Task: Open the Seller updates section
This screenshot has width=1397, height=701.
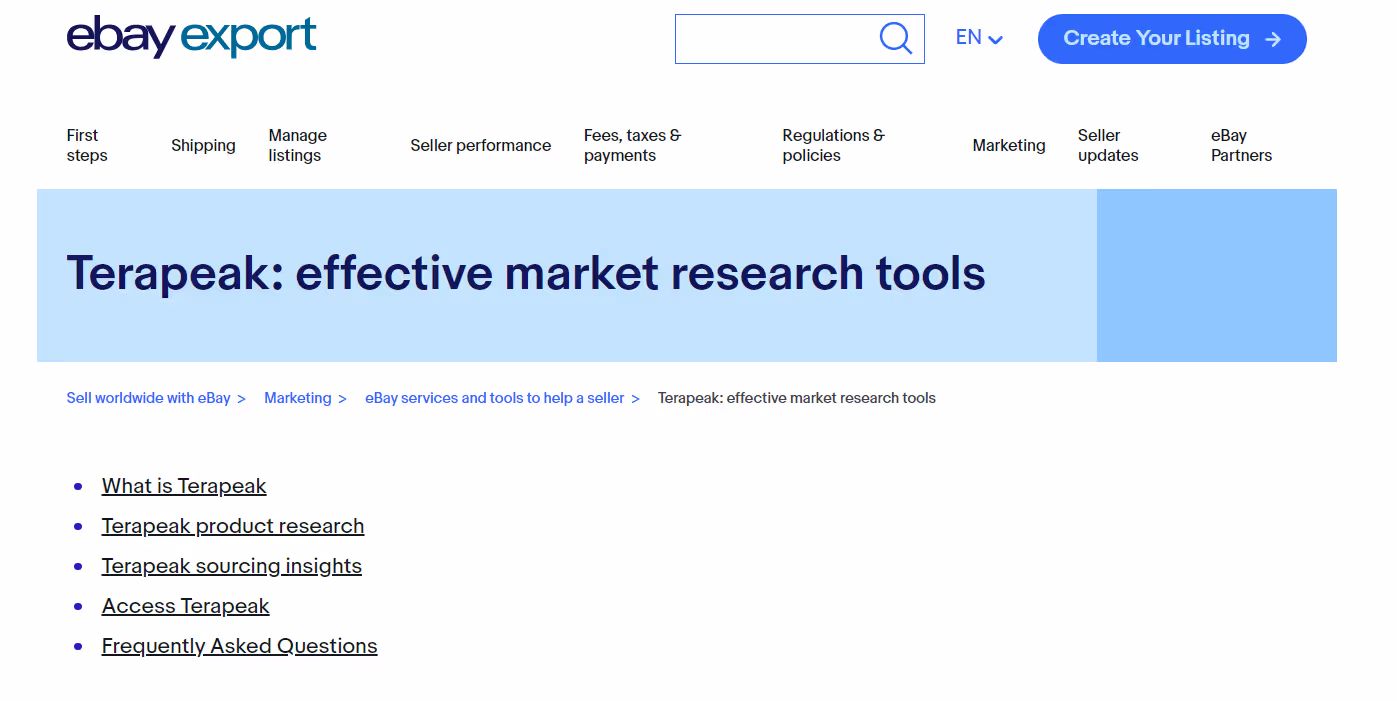Action: coord(1107,145)
